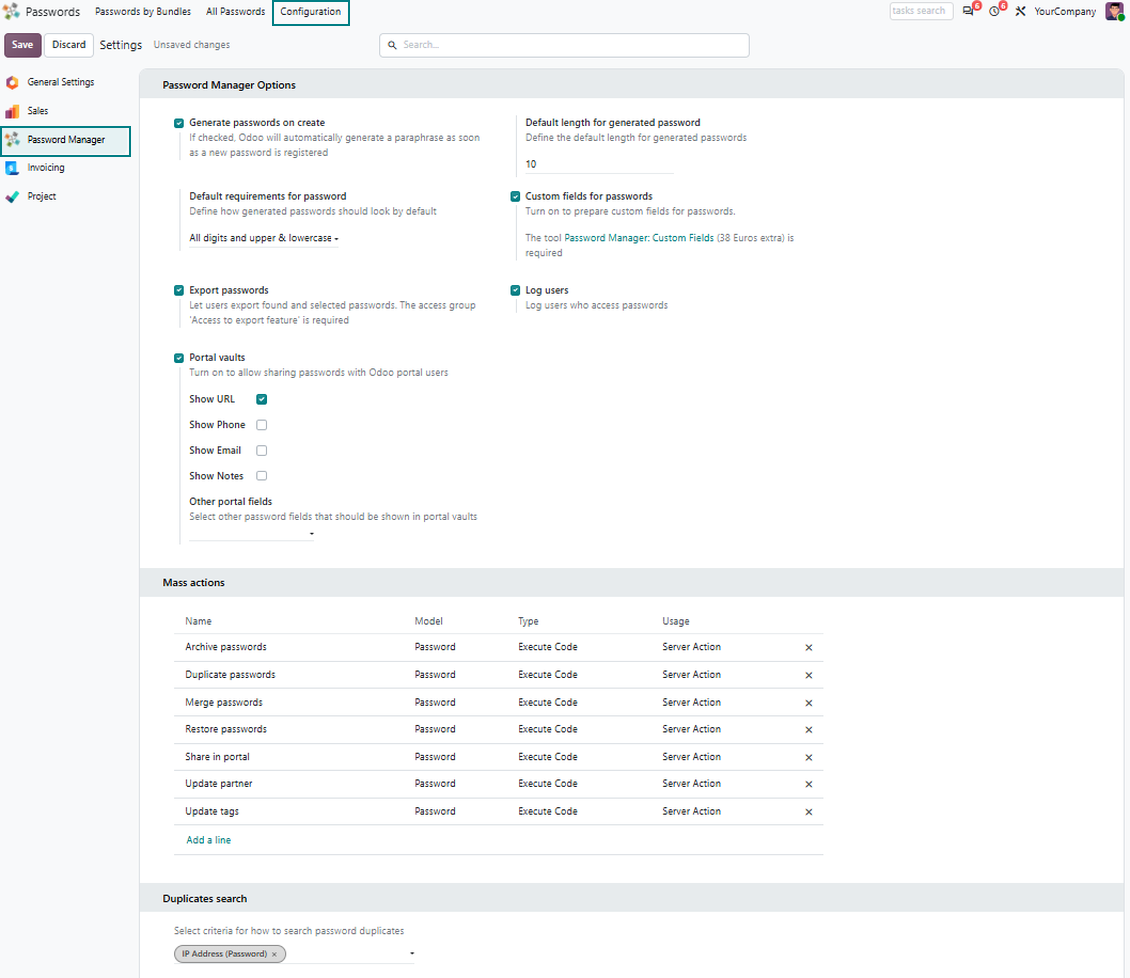Enable the Show Phone checkbox
1130x978 pixels.
[262, 425]
